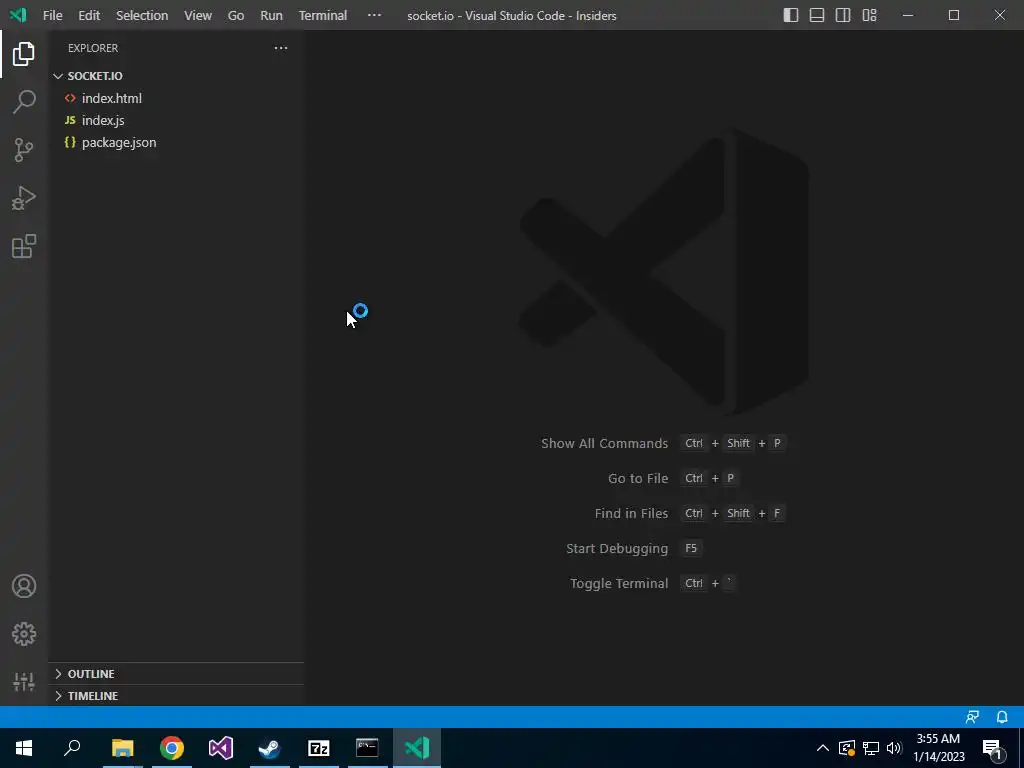The image size is (1024, 768).
Task: Click the Toggle Terminal hint
Action: (619, 584)
